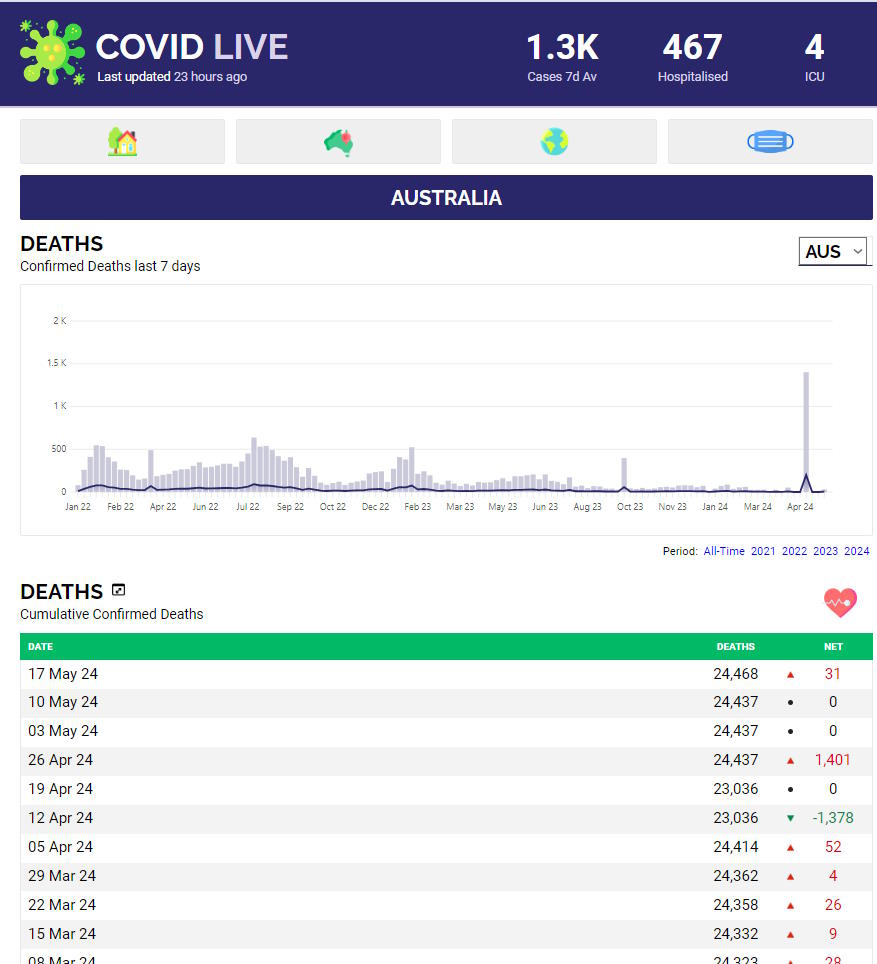
Task: Select the blue face mask icon tab
Action: point(770,142)
